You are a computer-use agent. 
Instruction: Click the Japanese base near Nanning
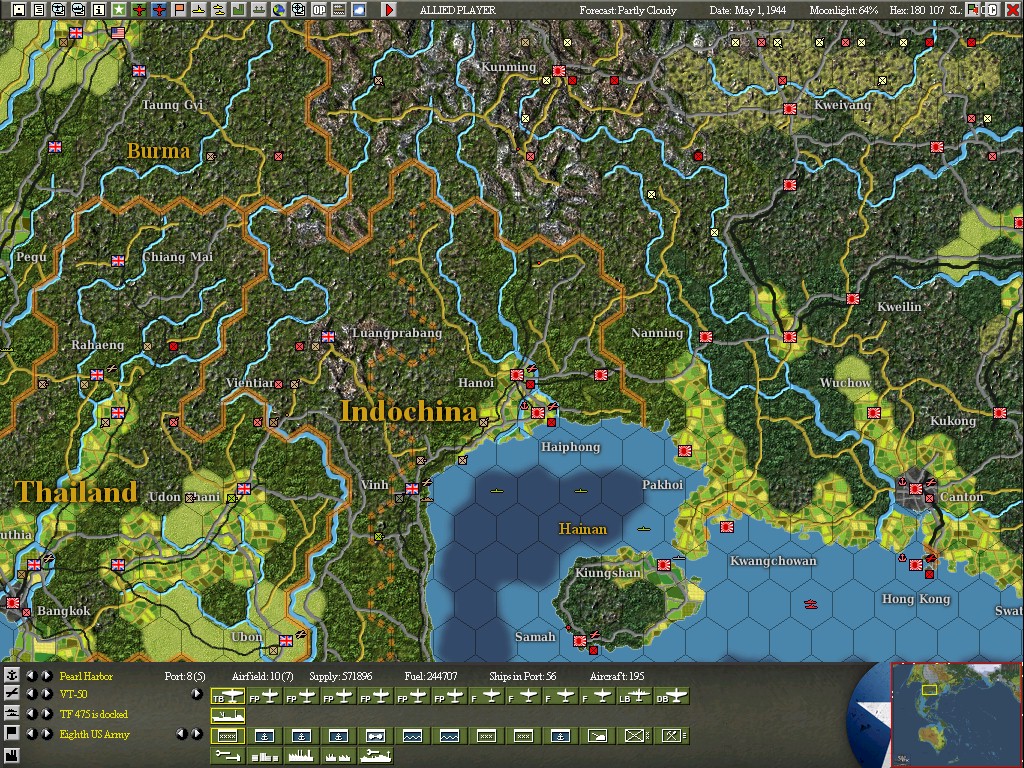[705, 337]
